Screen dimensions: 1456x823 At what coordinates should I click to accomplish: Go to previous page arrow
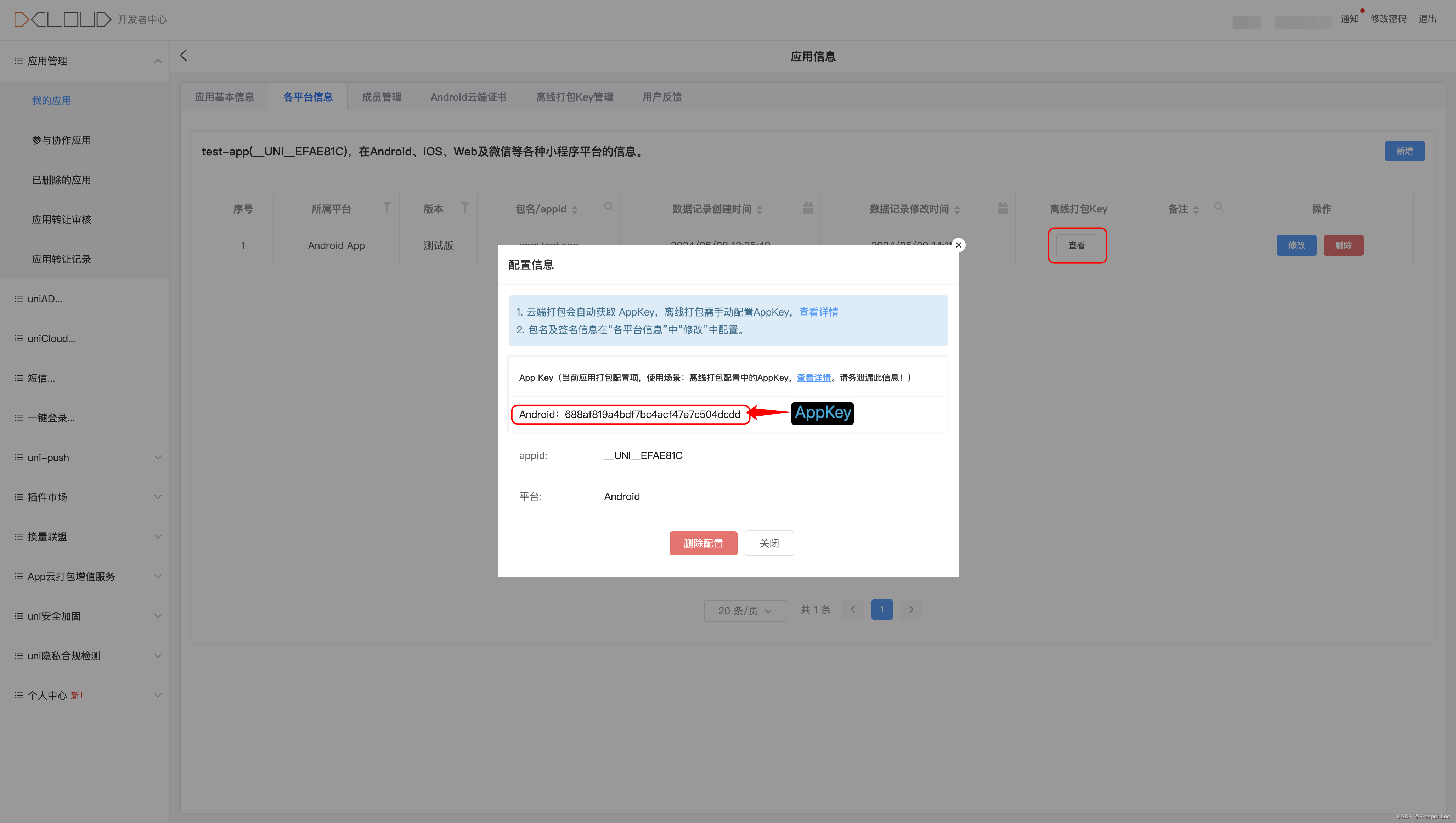click(x=853, y=609)
